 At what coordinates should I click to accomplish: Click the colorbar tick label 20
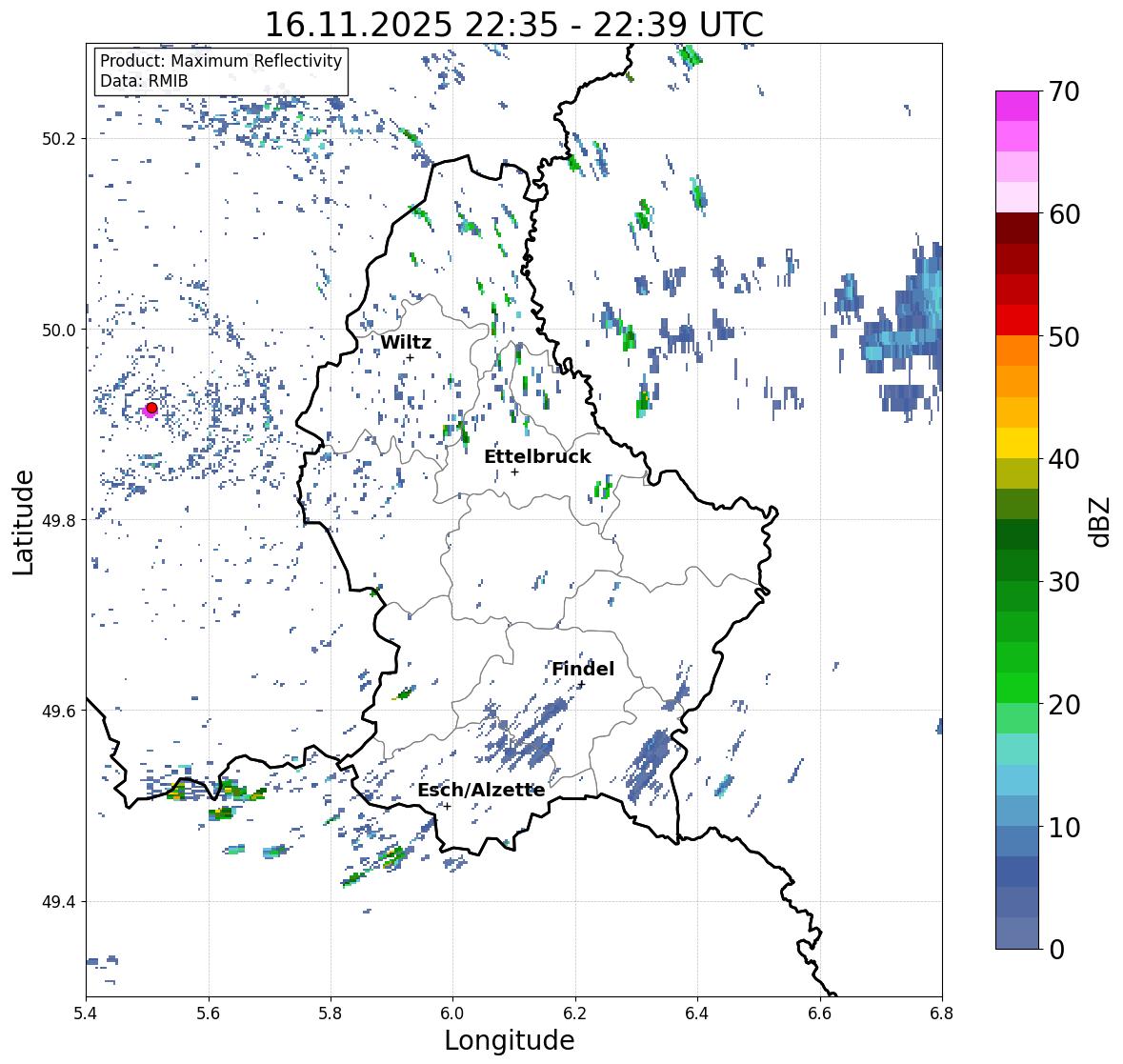click(1064, 705)
